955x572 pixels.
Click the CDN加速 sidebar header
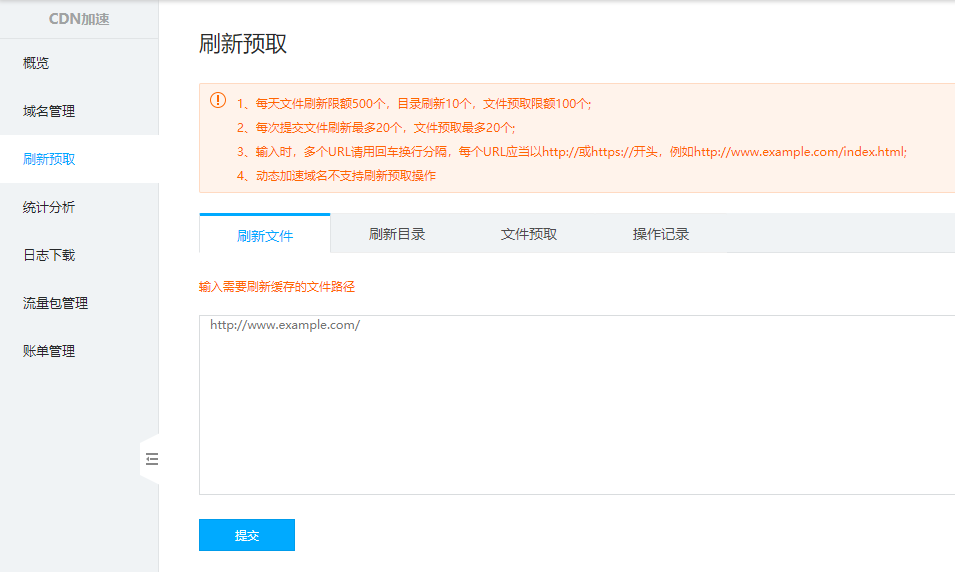coord(79,19)
